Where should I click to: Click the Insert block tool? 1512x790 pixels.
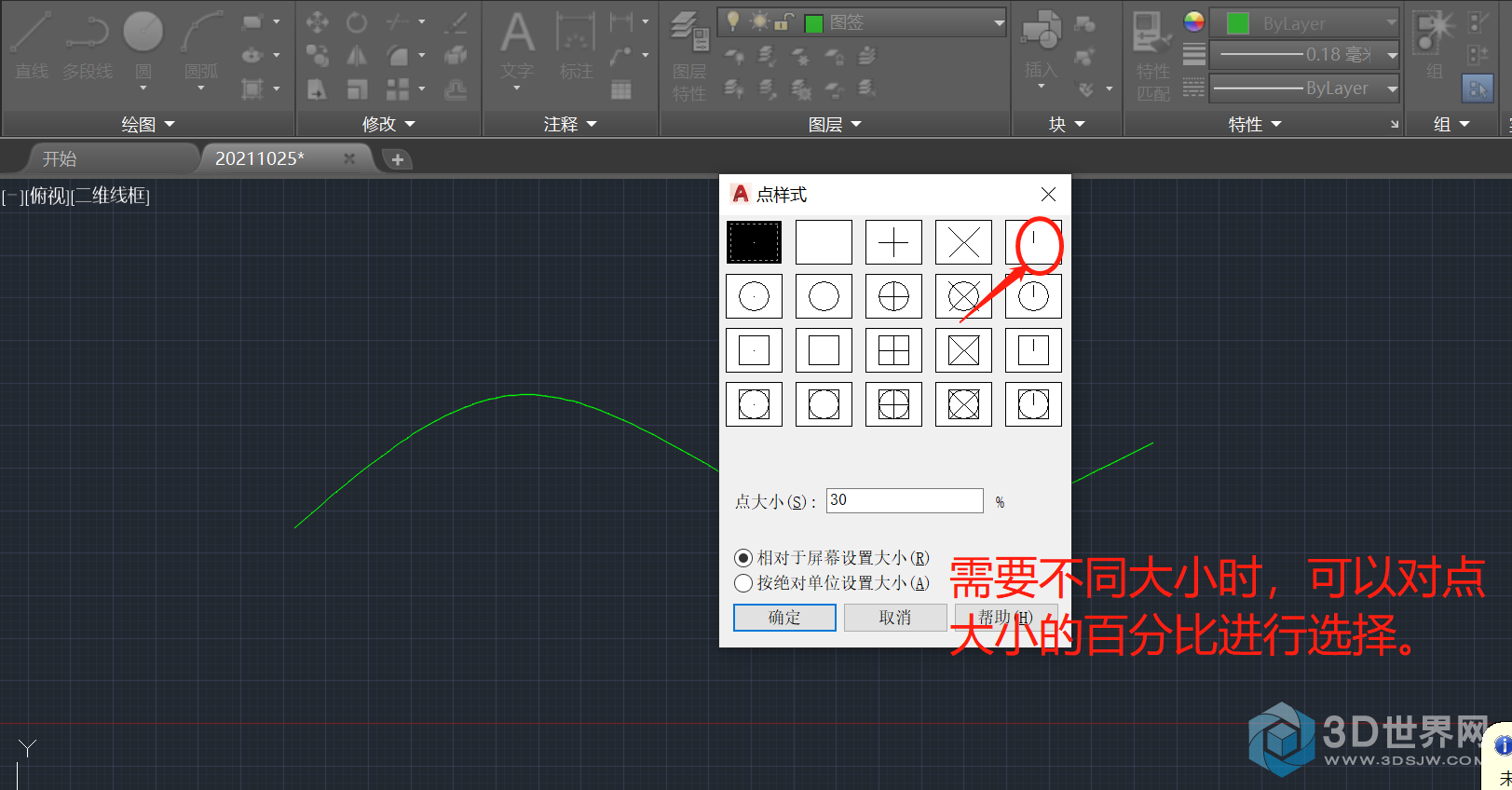coord(1041,47)
